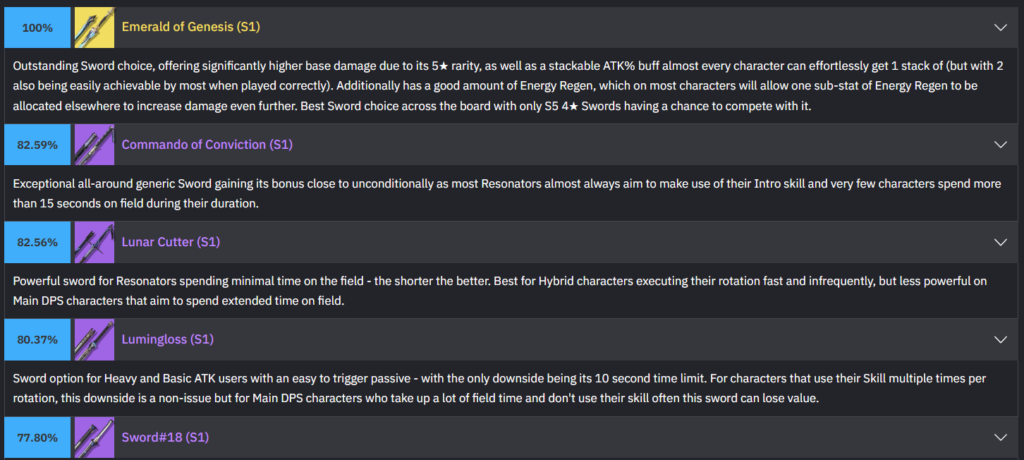Expand the Sword#18 chevron arrow

click(x=1000, y=437)
